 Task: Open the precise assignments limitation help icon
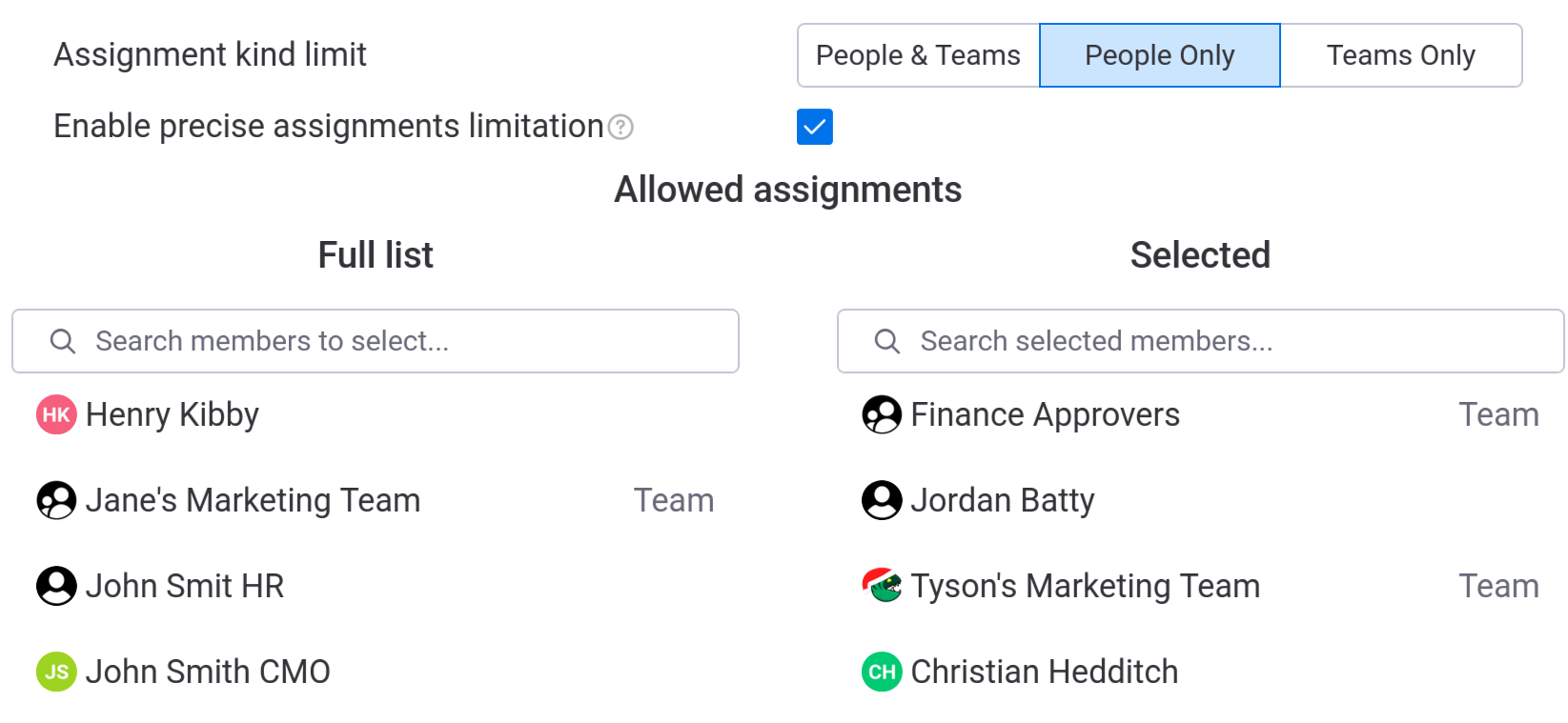[x=621, y=127]
